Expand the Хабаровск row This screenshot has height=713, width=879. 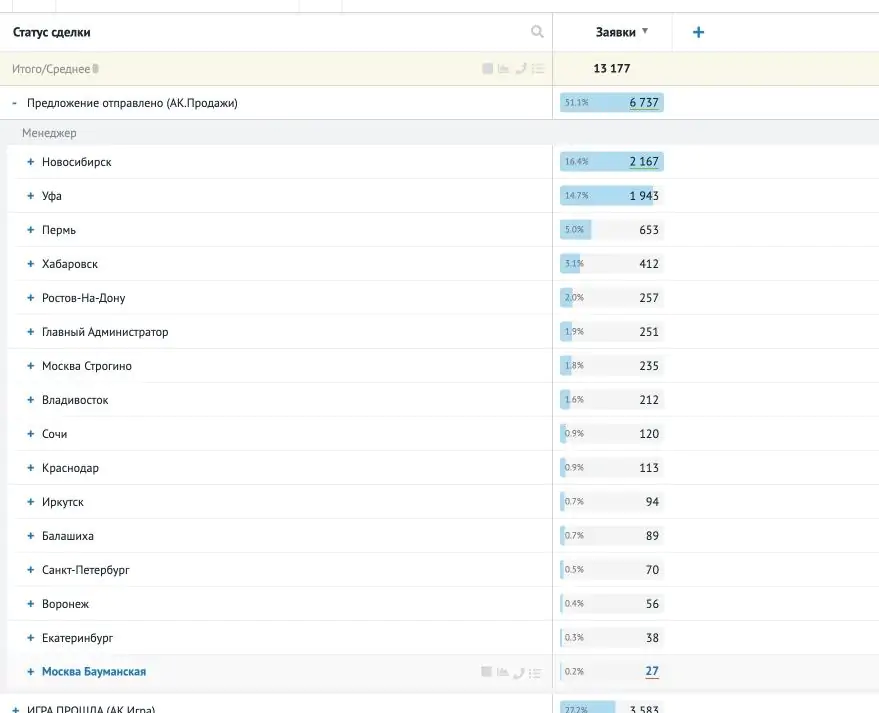pos(31,264)
